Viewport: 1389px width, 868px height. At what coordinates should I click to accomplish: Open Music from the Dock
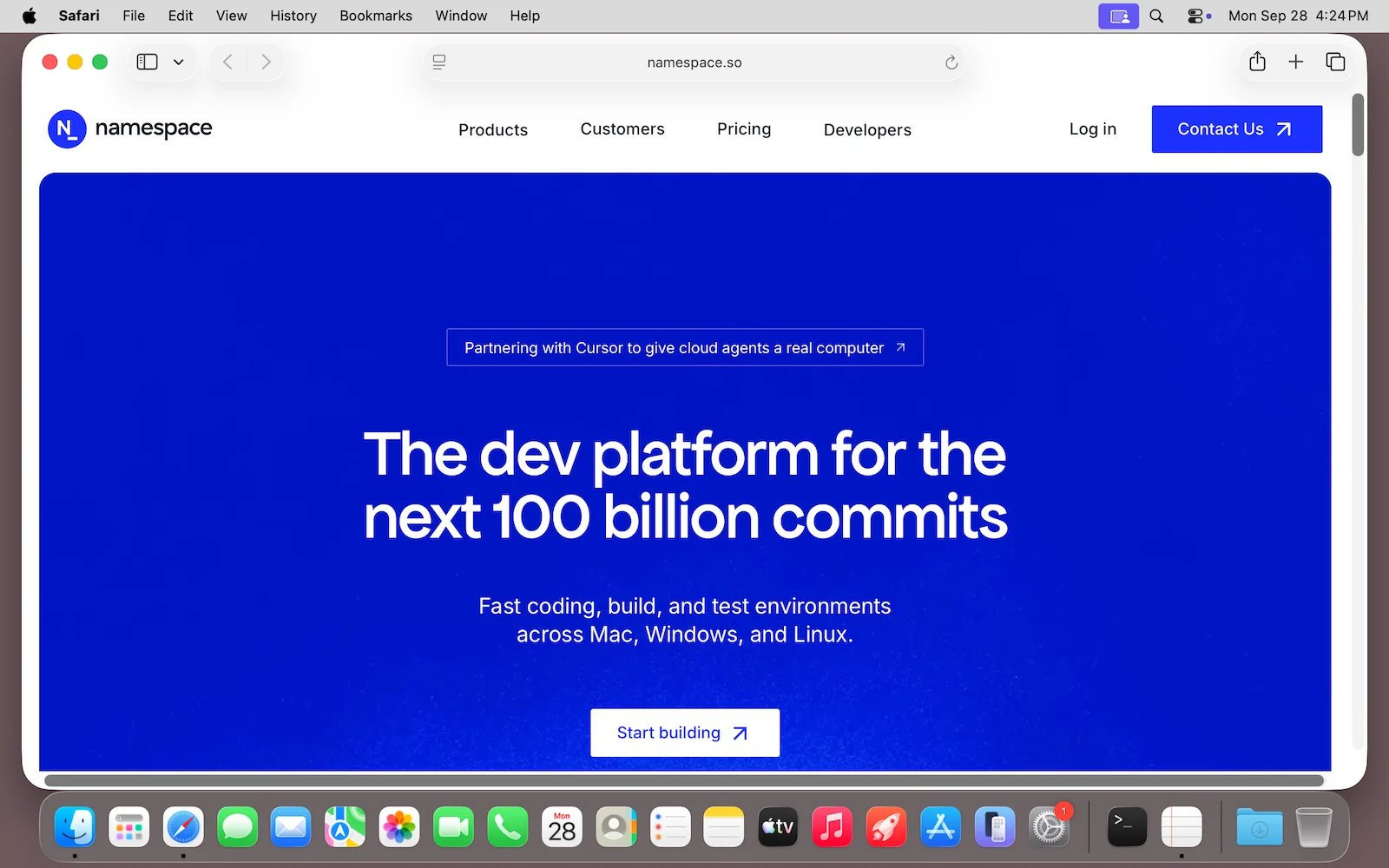coord(833,827)
